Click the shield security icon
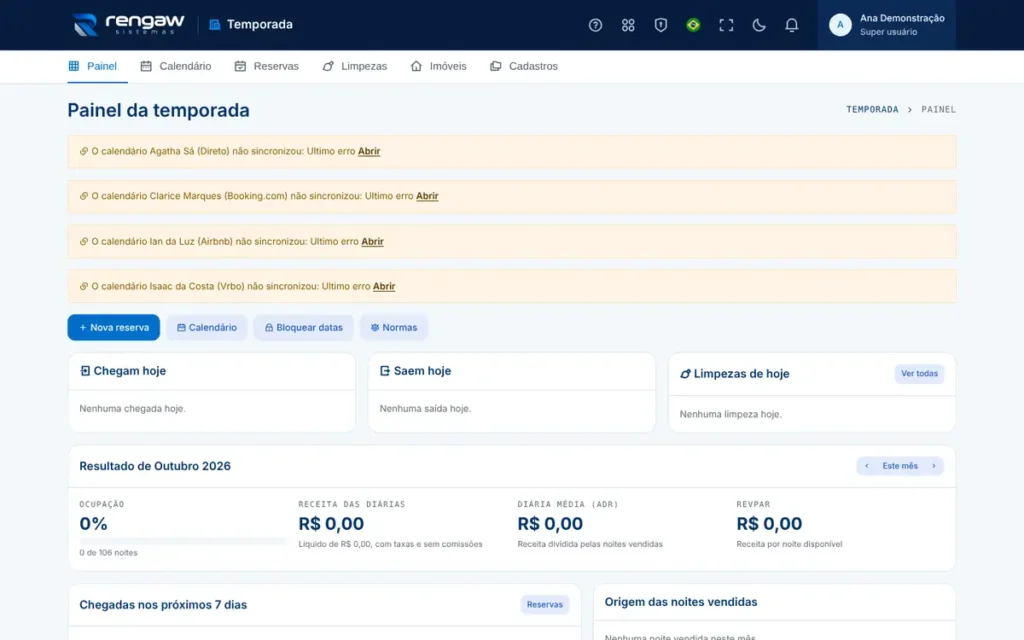Screen dimensions: 1024x640 tap(660, 25)
